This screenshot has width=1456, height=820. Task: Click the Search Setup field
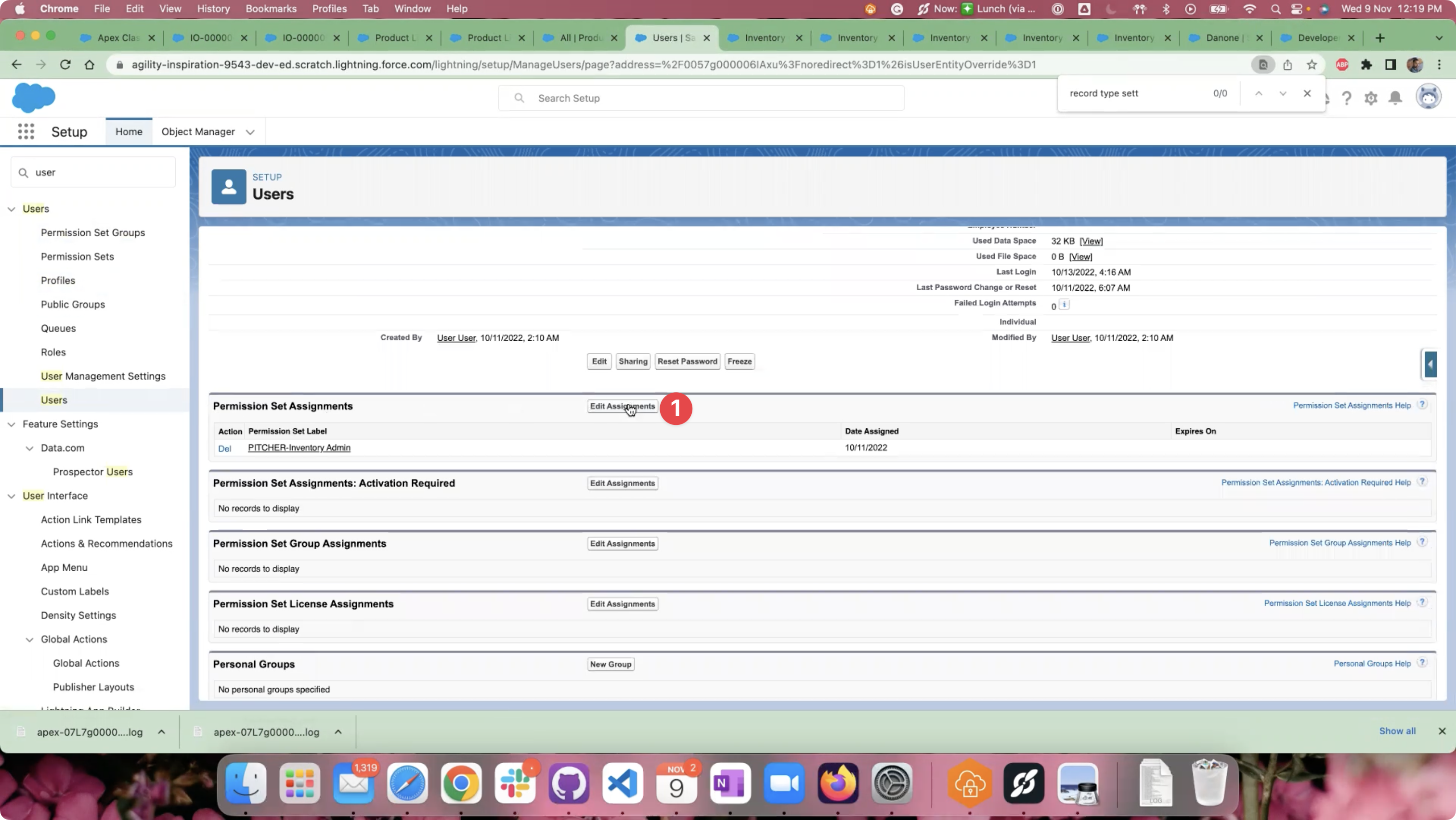click(x=701, y=98)
